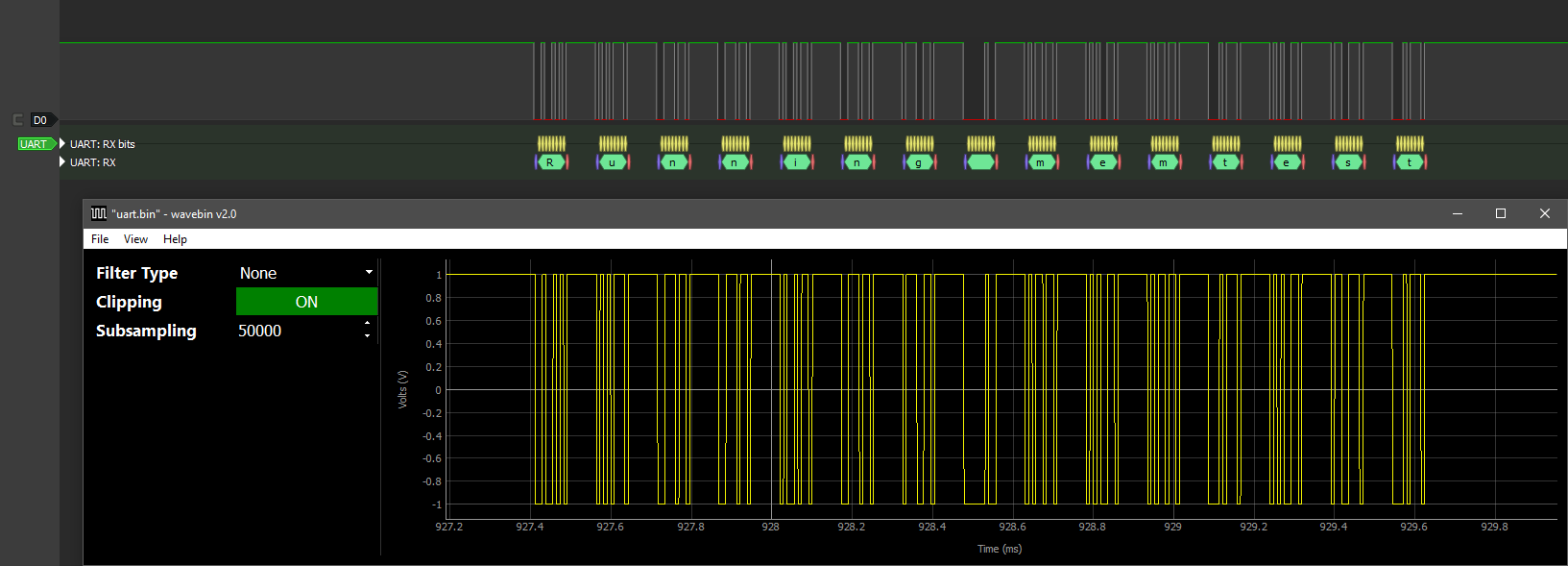Select the decoded 'u' byte annotation
This screenshot has width=1568, height=566.
(612, 162)
